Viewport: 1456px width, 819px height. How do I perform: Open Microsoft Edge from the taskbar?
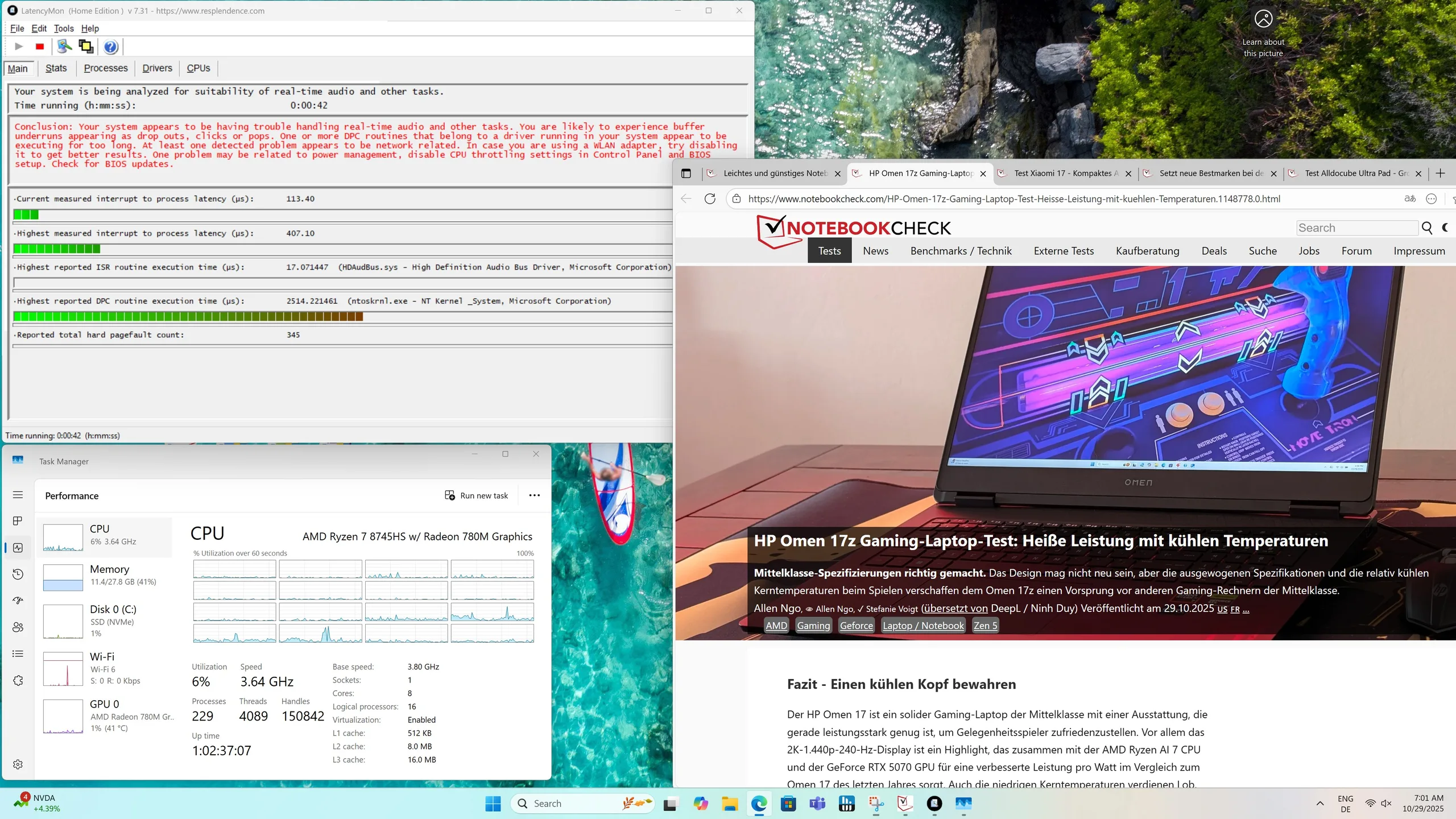coord(759,803)
